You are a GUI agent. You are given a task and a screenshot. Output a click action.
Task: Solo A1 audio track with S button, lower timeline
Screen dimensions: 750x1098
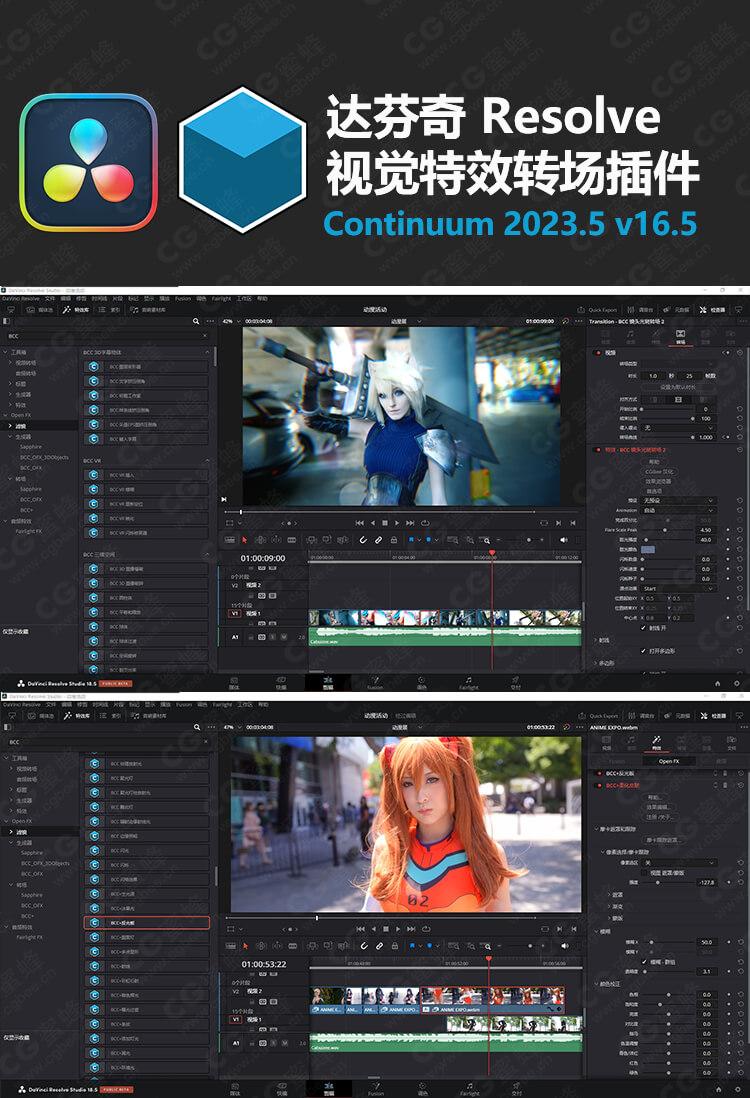[274, 1043]
